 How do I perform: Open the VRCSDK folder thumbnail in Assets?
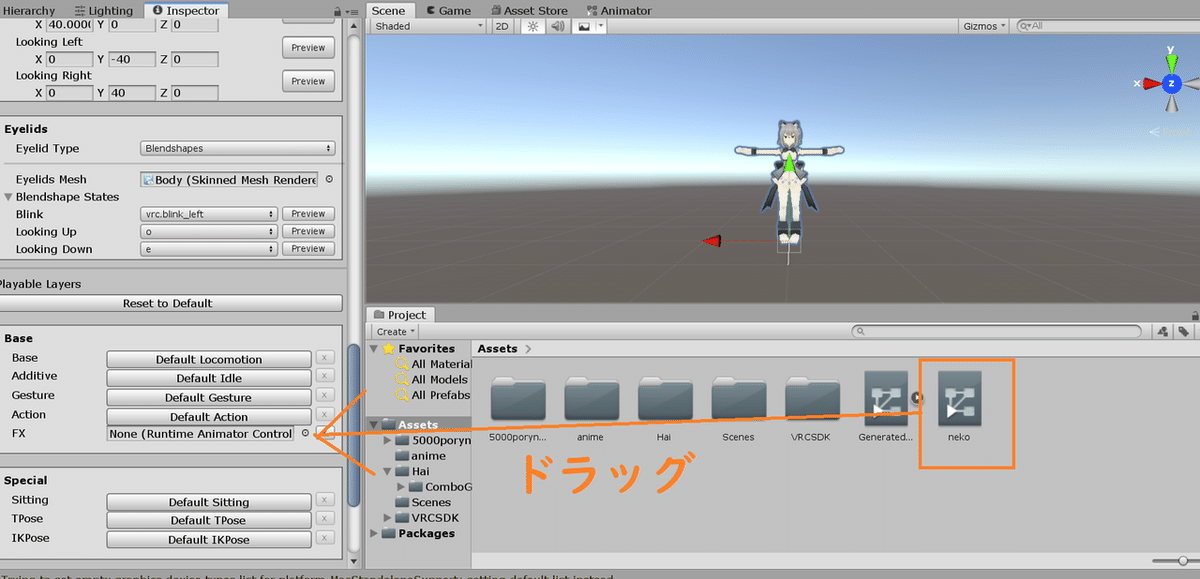[813, 401]
